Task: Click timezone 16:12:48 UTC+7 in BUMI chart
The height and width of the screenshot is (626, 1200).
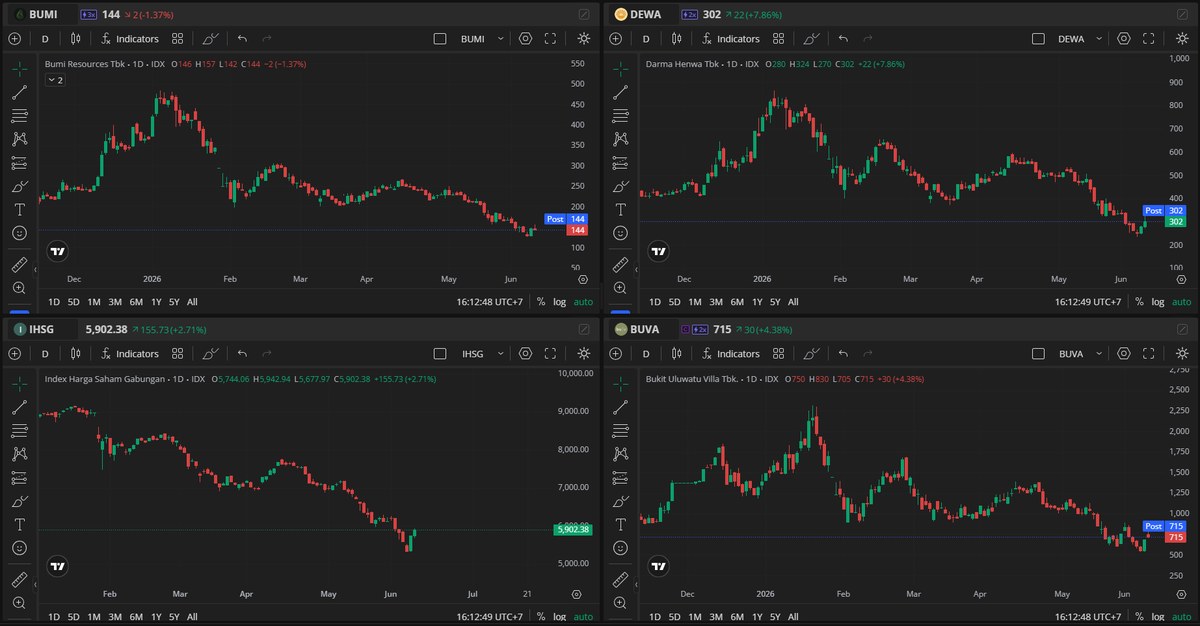Action: click(x=492, y=302)
